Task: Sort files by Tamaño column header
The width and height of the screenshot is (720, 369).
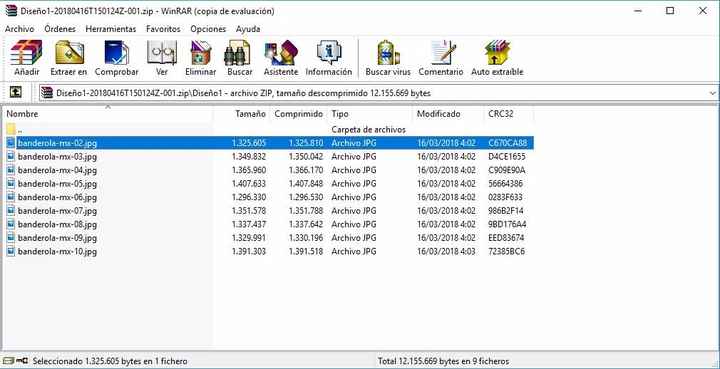Action: coord(241,114)
